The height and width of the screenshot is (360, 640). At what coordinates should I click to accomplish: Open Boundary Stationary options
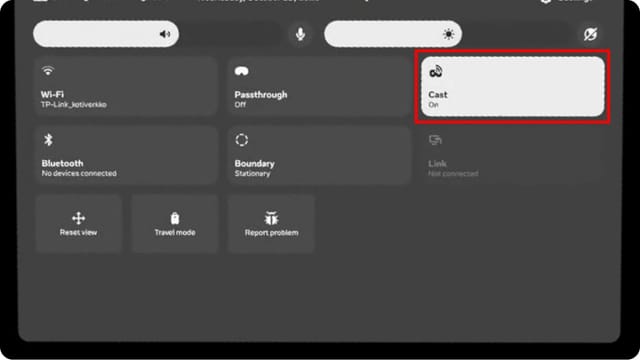[319, 155]
